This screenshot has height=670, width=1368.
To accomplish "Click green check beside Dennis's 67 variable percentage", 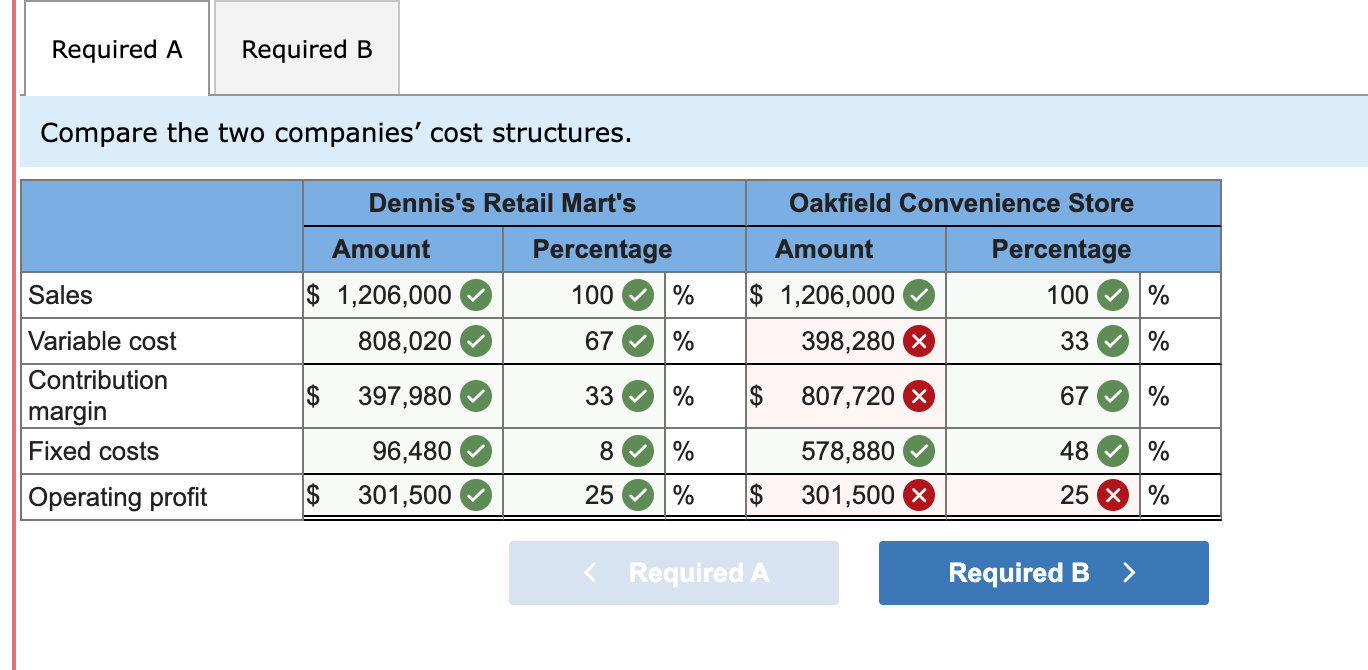I will click(x=637, y=341).
